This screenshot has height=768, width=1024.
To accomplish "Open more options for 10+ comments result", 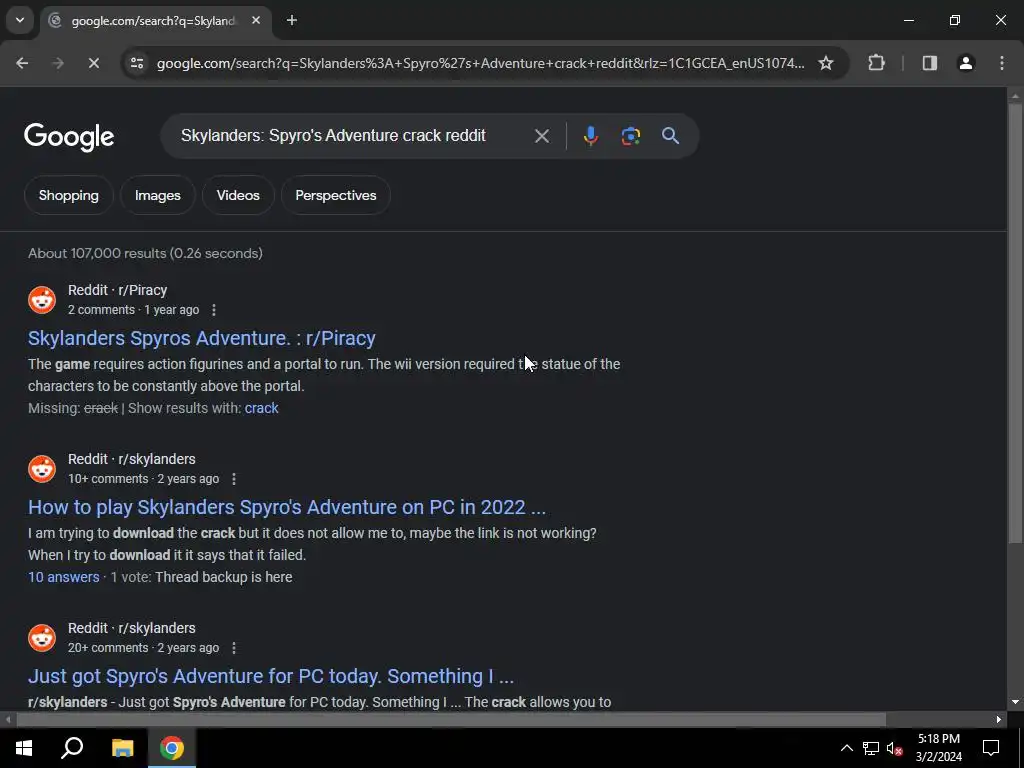I will (234, 479).
